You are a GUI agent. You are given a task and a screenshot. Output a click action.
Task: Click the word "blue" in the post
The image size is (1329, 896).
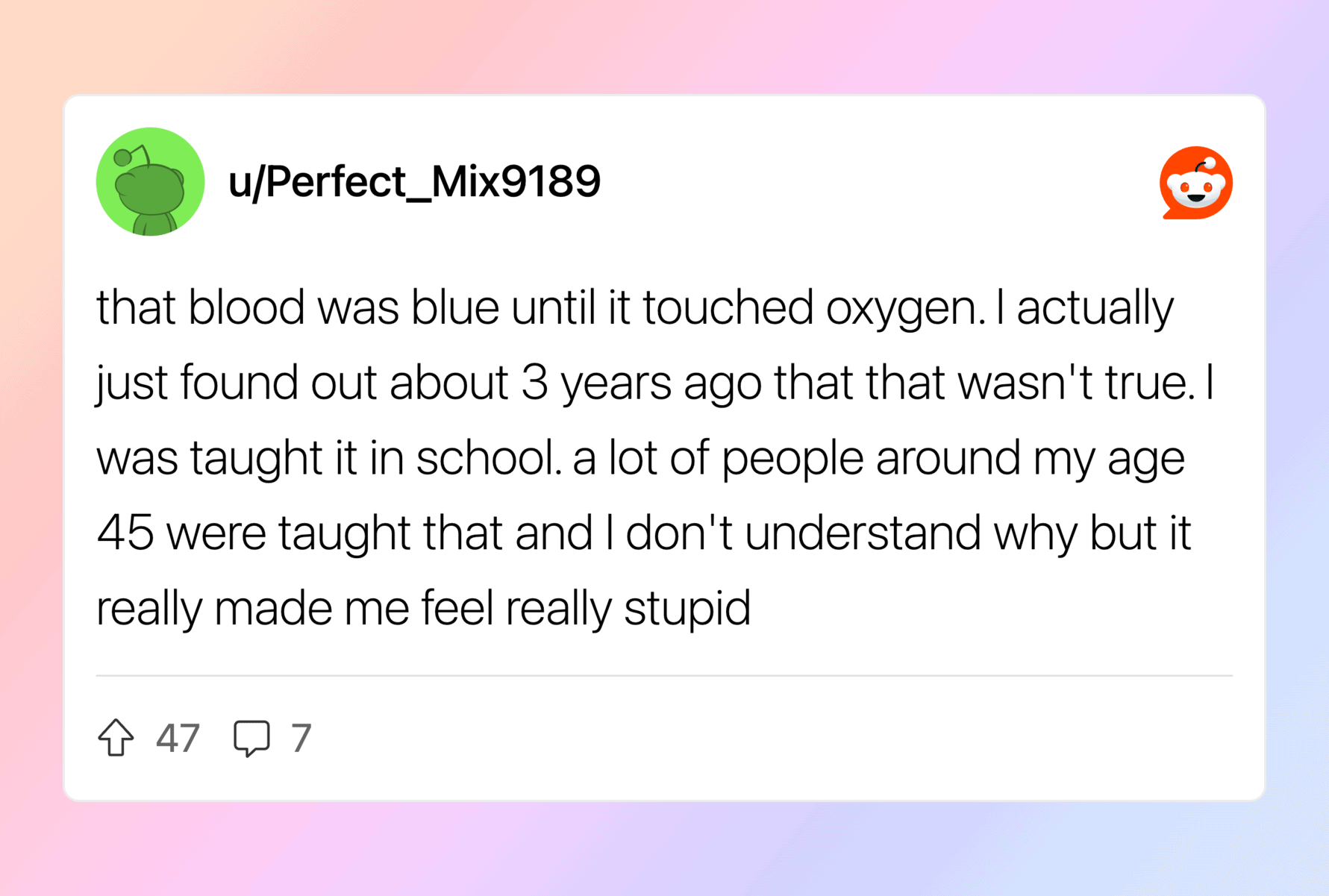pos(454,308)
